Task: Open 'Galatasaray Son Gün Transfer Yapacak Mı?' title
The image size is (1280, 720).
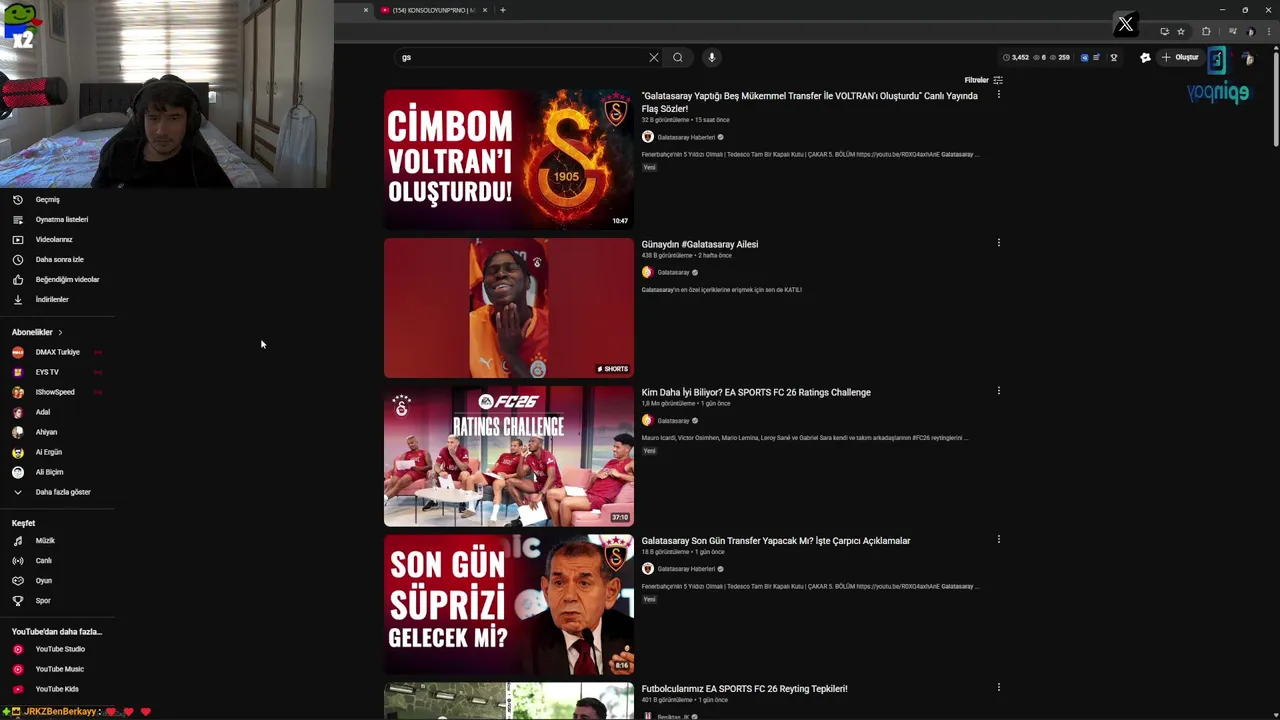Action: click(x=776, y=541)
